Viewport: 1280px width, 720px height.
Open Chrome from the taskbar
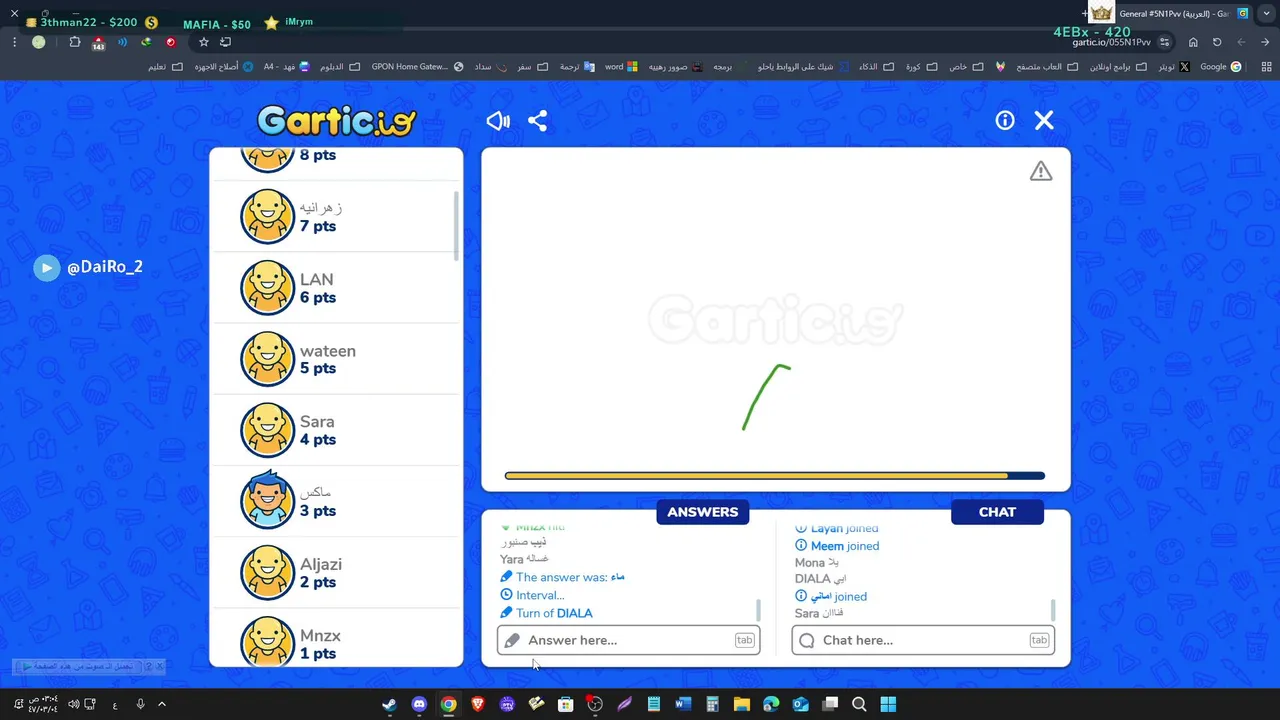(448, 704)
